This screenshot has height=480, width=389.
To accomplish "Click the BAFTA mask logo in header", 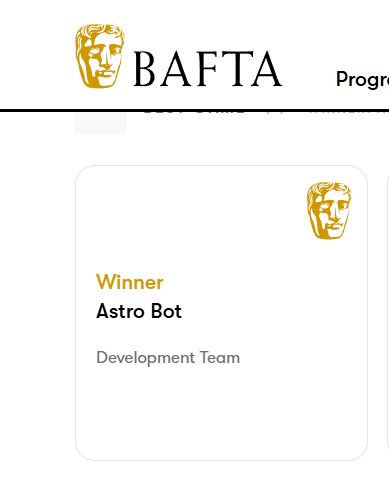I will 100,56.
